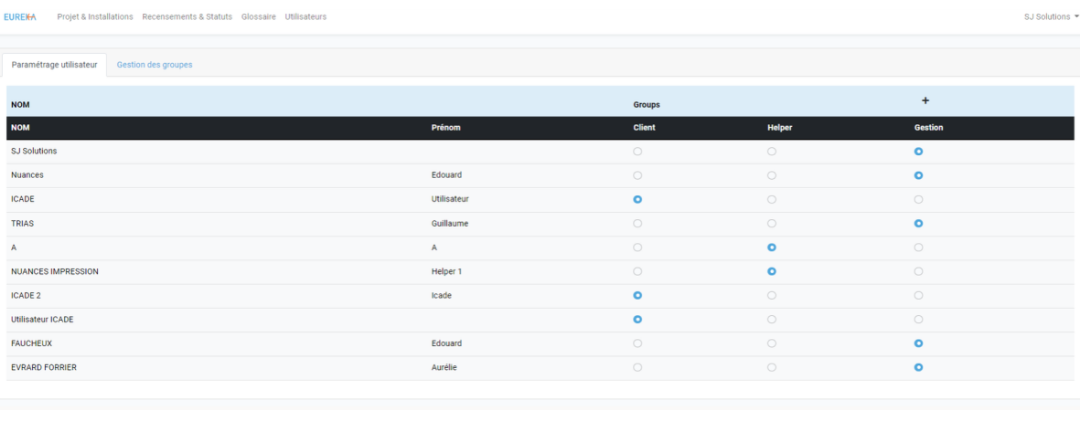Click the plus icon to add group
The height and width of the screenshot is (436, 1080).
point(925,101)
